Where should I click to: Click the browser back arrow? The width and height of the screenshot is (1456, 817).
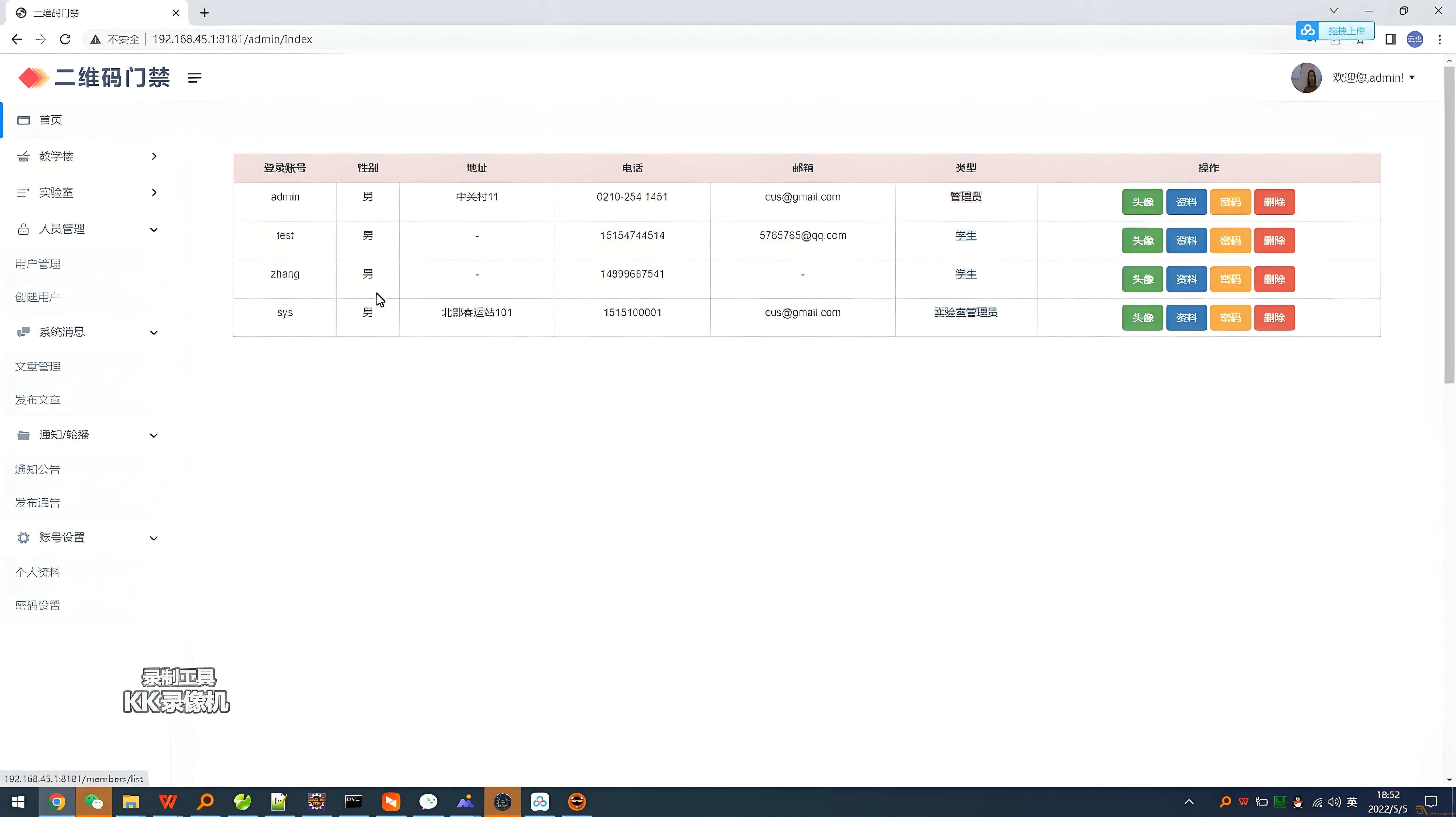tap(17, 39)
